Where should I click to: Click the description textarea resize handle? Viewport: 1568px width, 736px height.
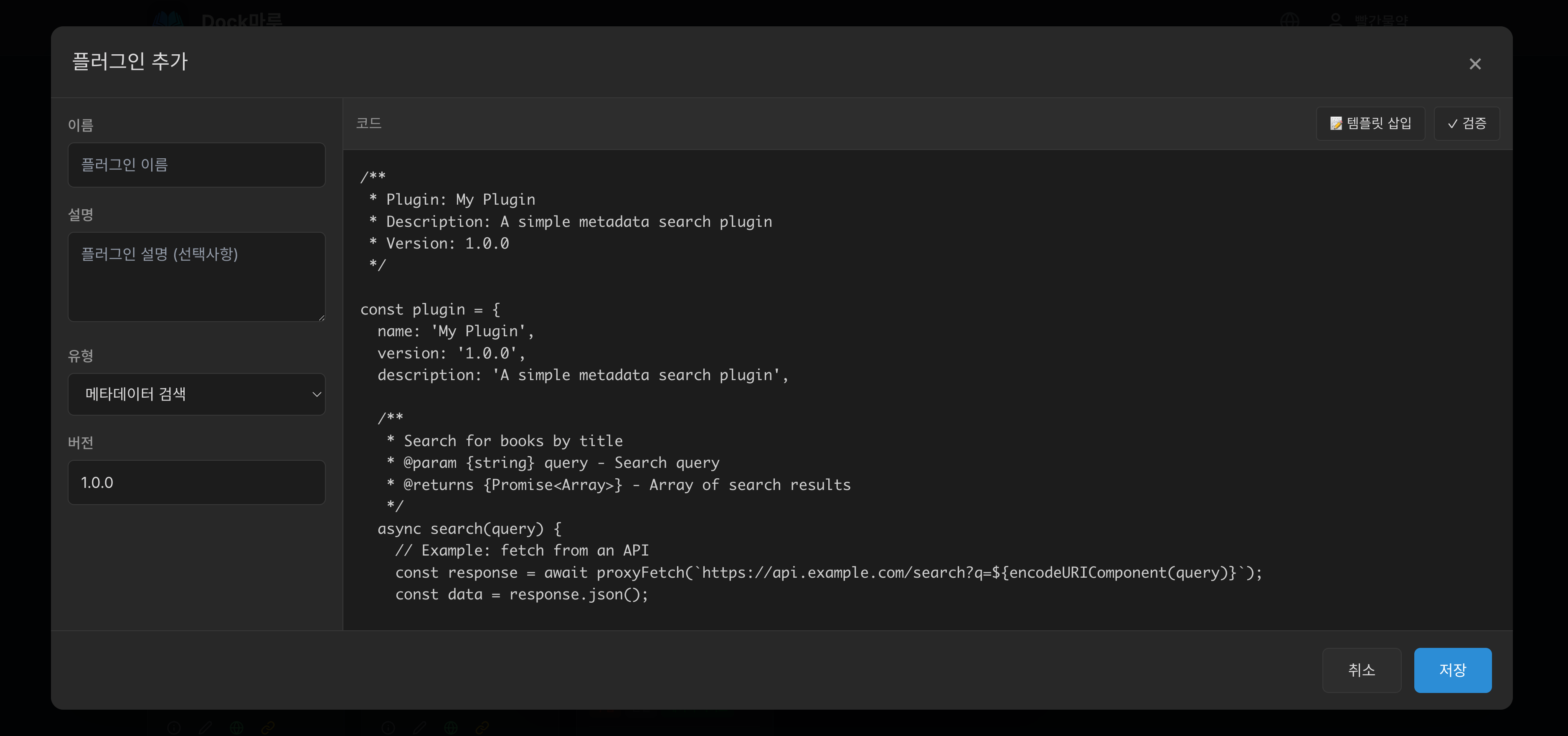321,317
